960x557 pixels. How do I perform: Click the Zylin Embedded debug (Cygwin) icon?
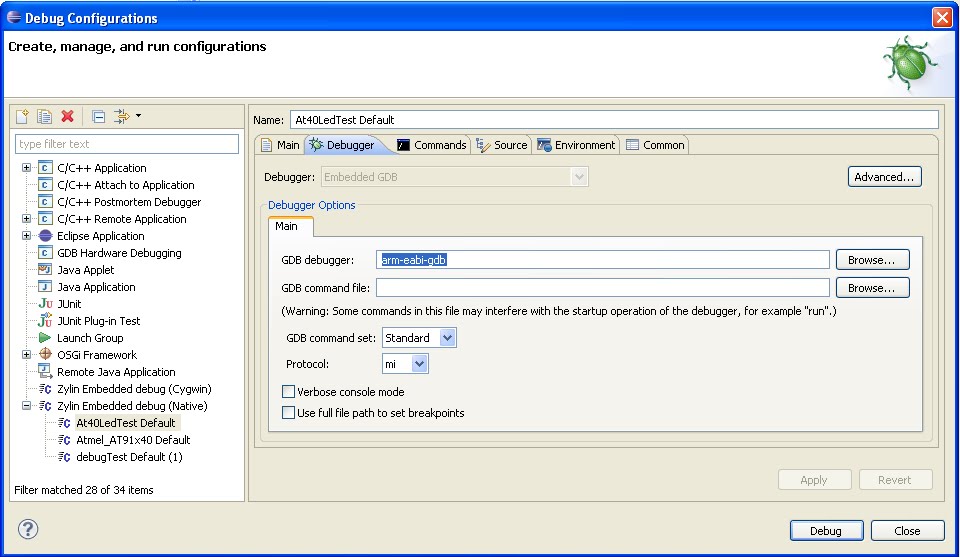coord(45,389)
